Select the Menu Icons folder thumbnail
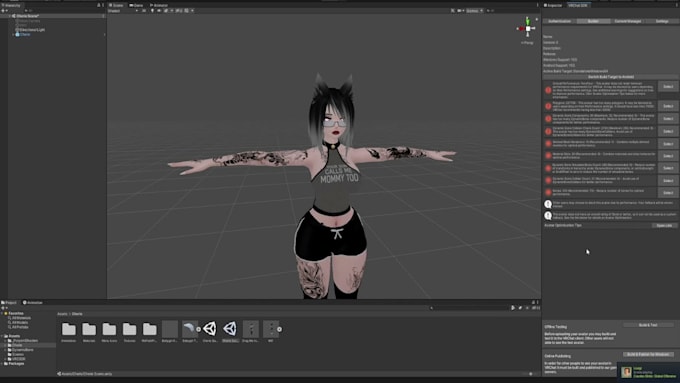This screenshot has width=680, height=383. (109, 330)
